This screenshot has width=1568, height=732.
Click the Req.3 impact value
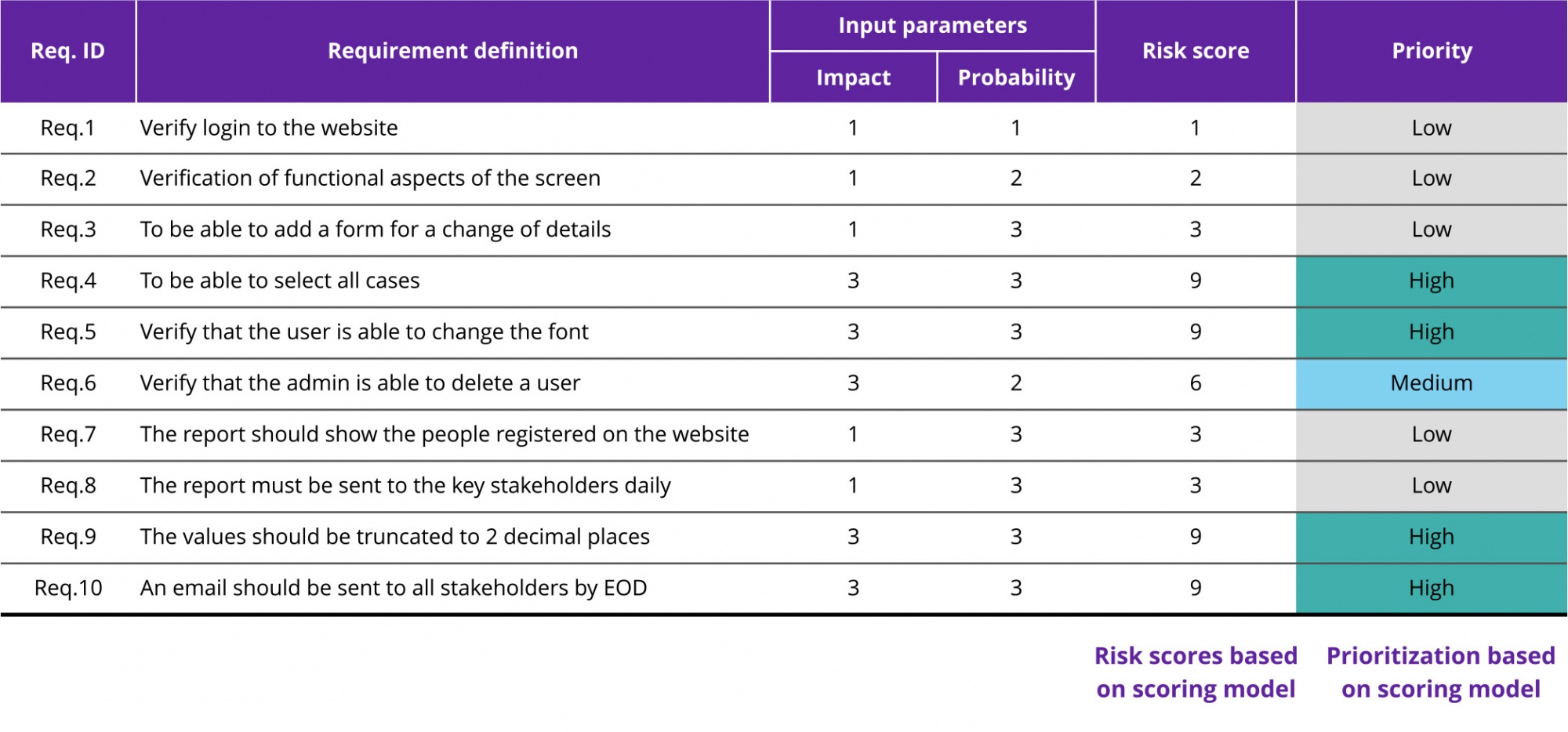pos(853,230)
